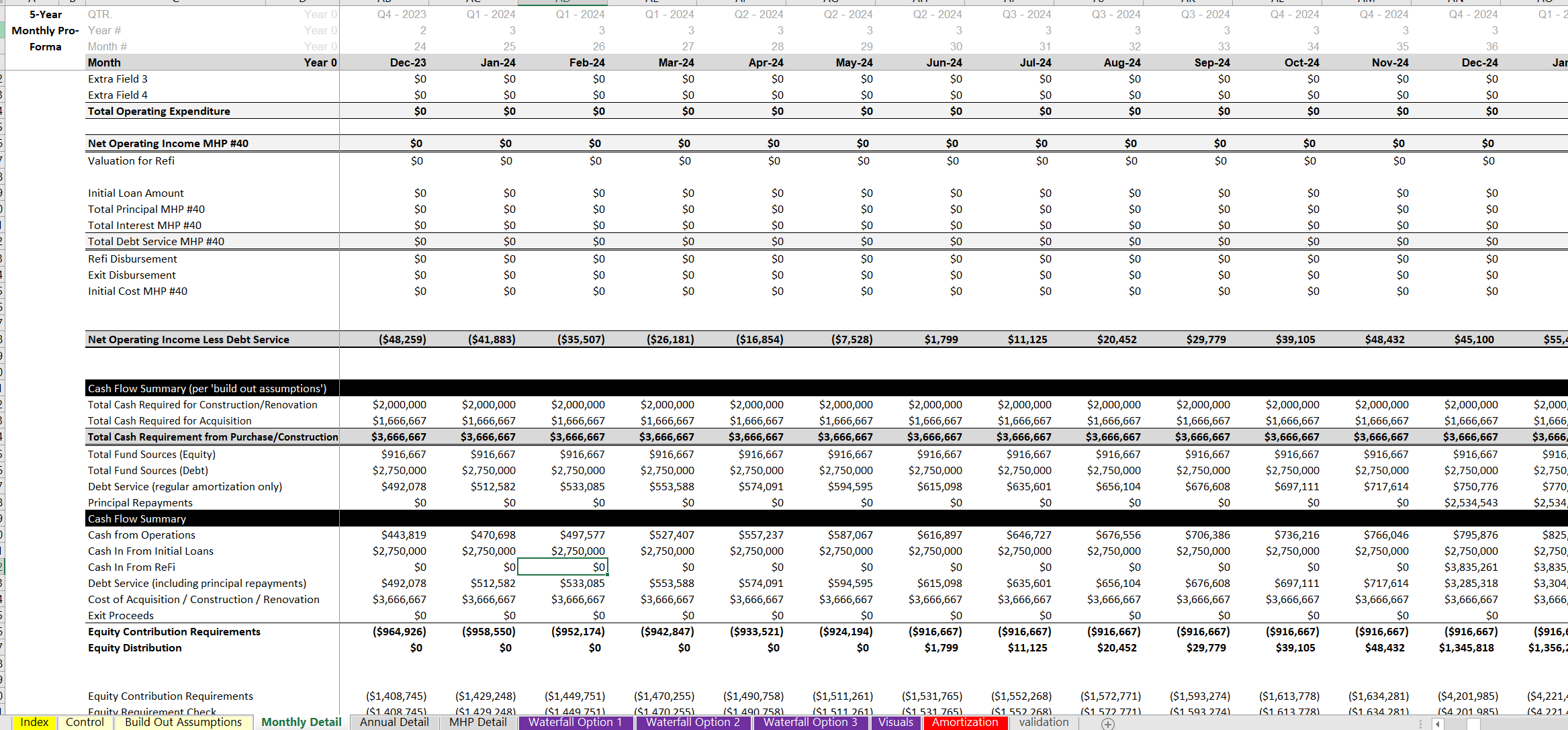Screen dimensions: 1568x730
Task: Select 'Total Debt Service MHP #40' label
Action: pyautogui.click(x=156, y=241)
